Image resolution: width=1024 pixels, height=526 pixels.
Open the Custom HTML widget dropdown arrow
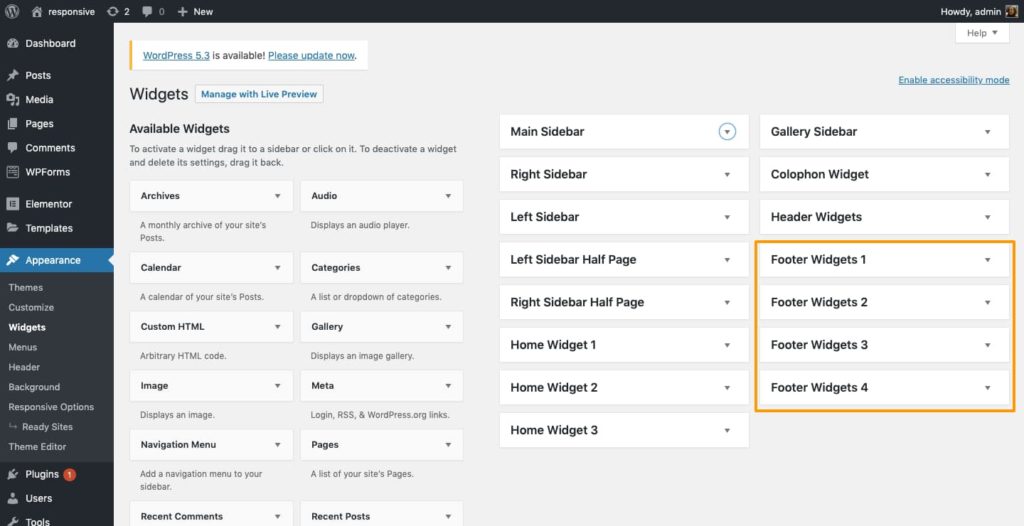(278, 327)
